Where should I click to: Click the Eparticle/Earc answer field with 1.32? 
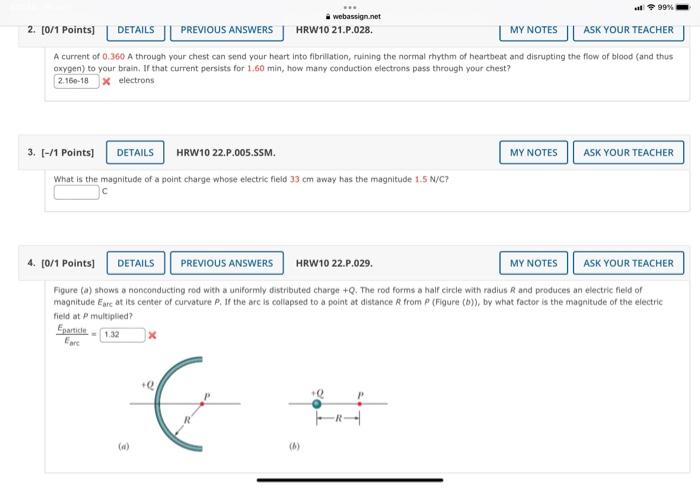pos(122,335)
